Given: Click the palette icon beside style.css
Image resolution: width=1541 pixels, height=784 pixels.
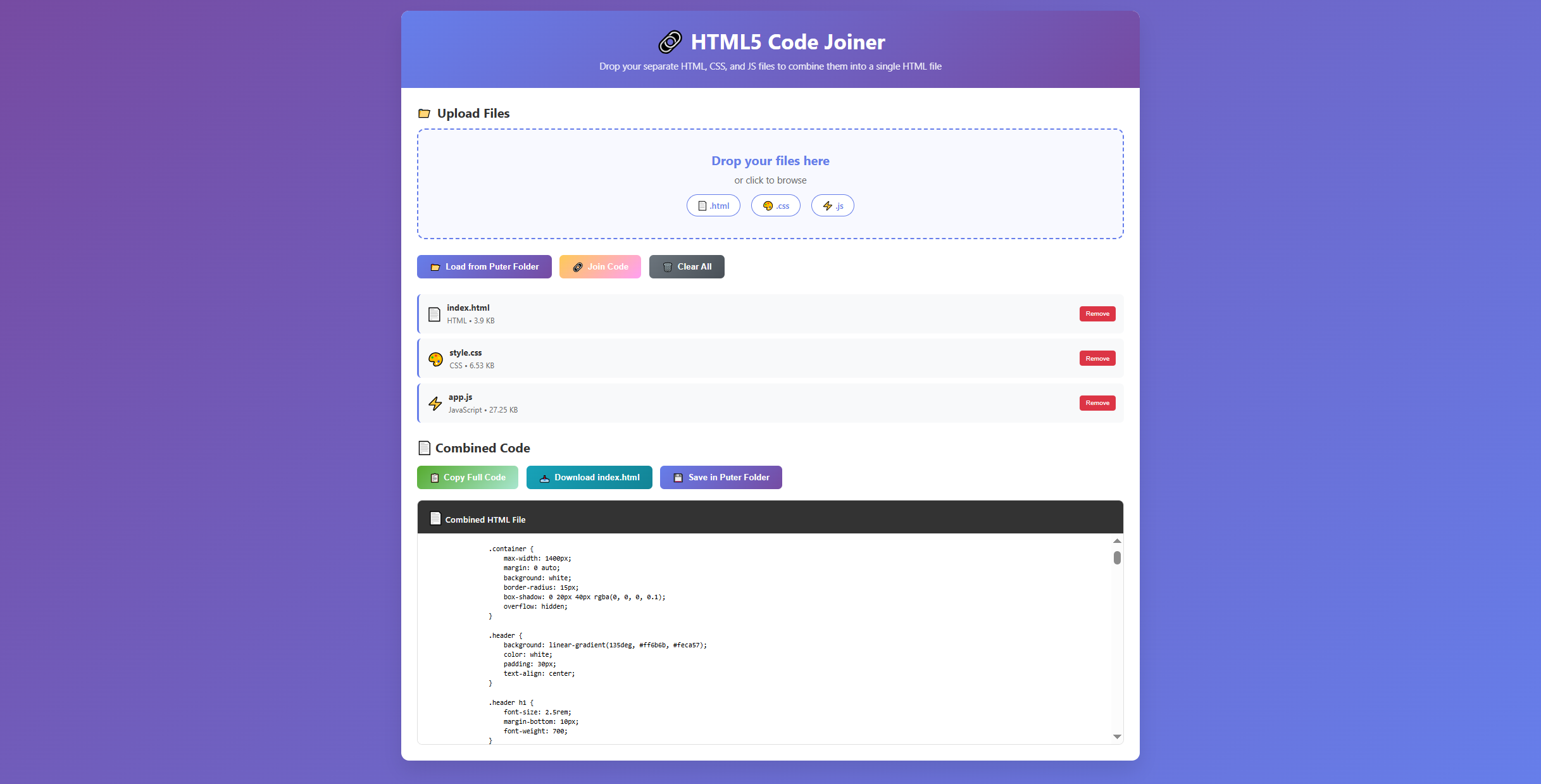Looking at the screenshot, I should tap(434, 358).
